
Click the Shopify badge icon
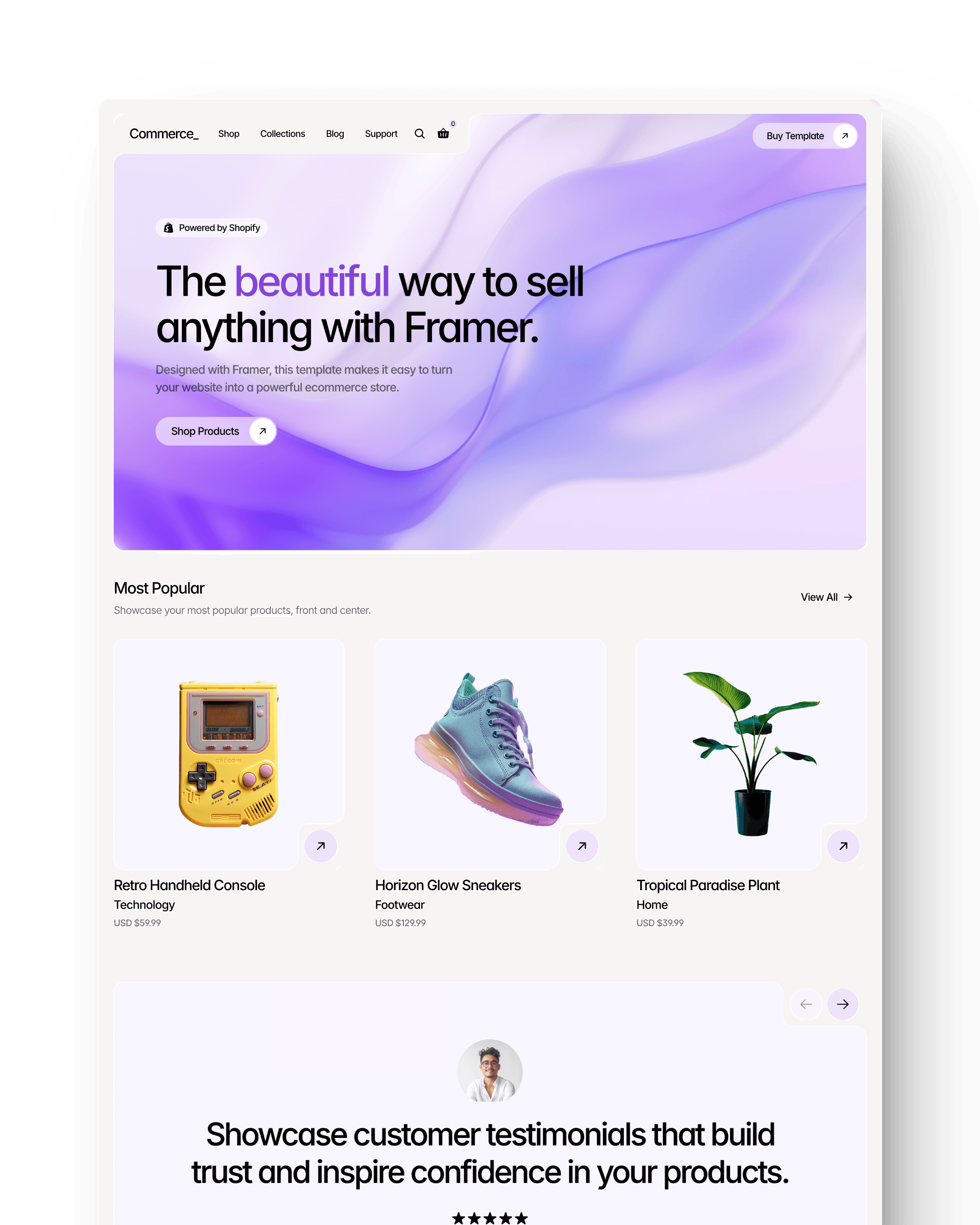(168, 228)
